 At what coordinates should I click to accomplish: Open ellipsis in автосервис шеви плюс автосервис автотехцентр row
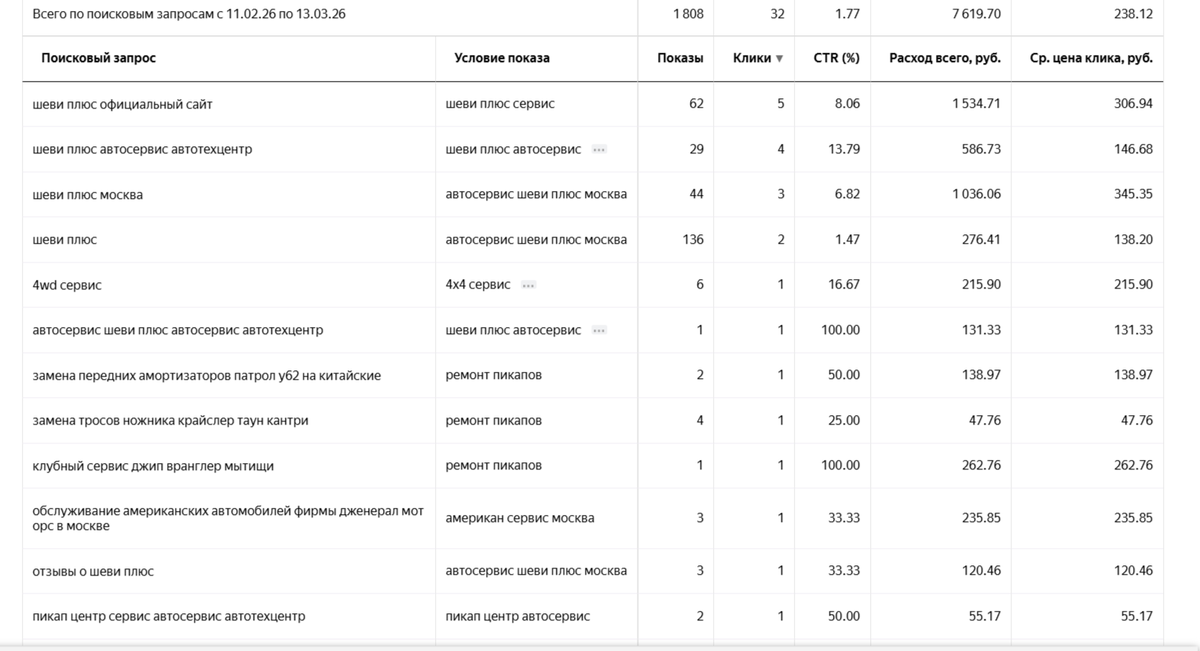coord(599,330)
